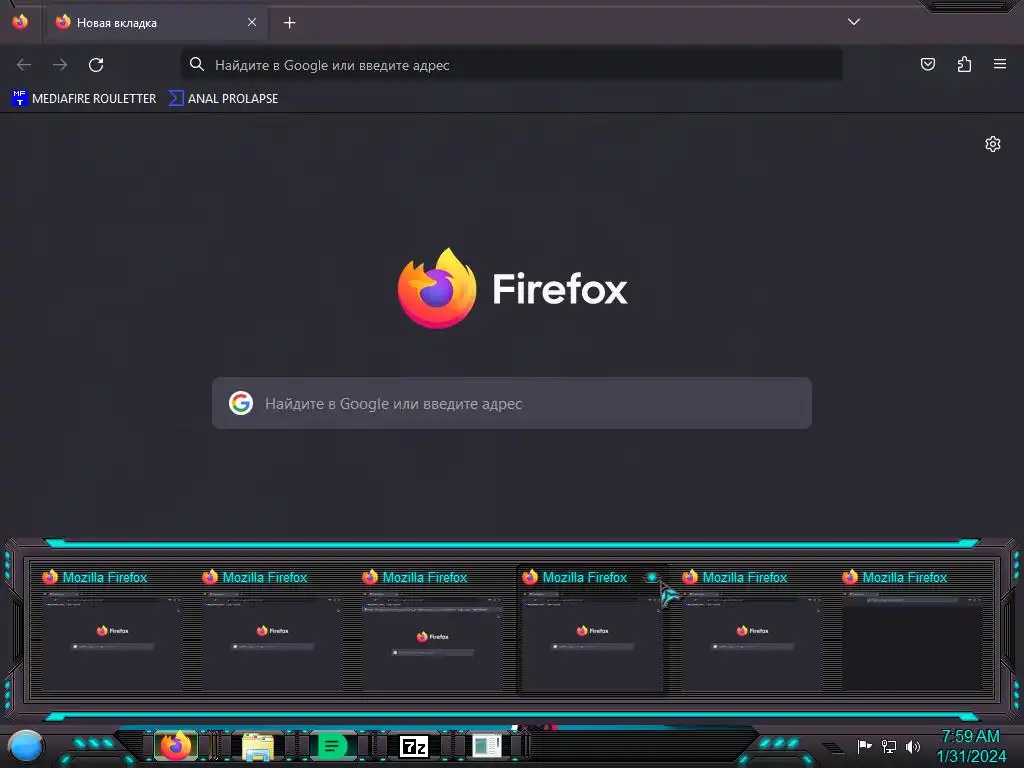The width and height of the screenshot is (1024, 768).
Task: Click the Save to Pocket icon
Action: click(927, 64)
